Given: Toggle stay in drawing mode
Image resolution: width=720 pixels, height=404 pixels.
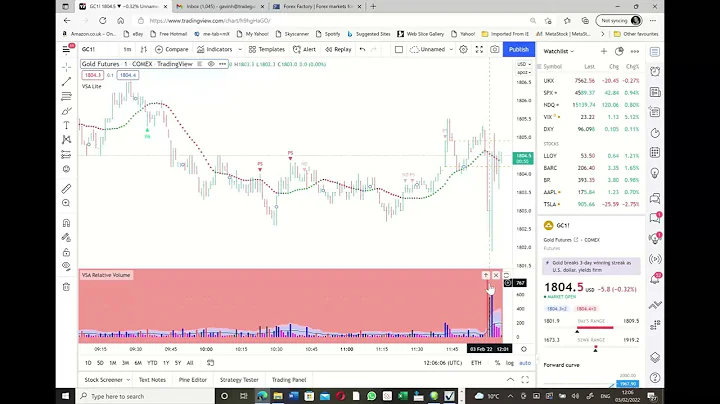Looking at the screenshot, I should pos(66,237).
